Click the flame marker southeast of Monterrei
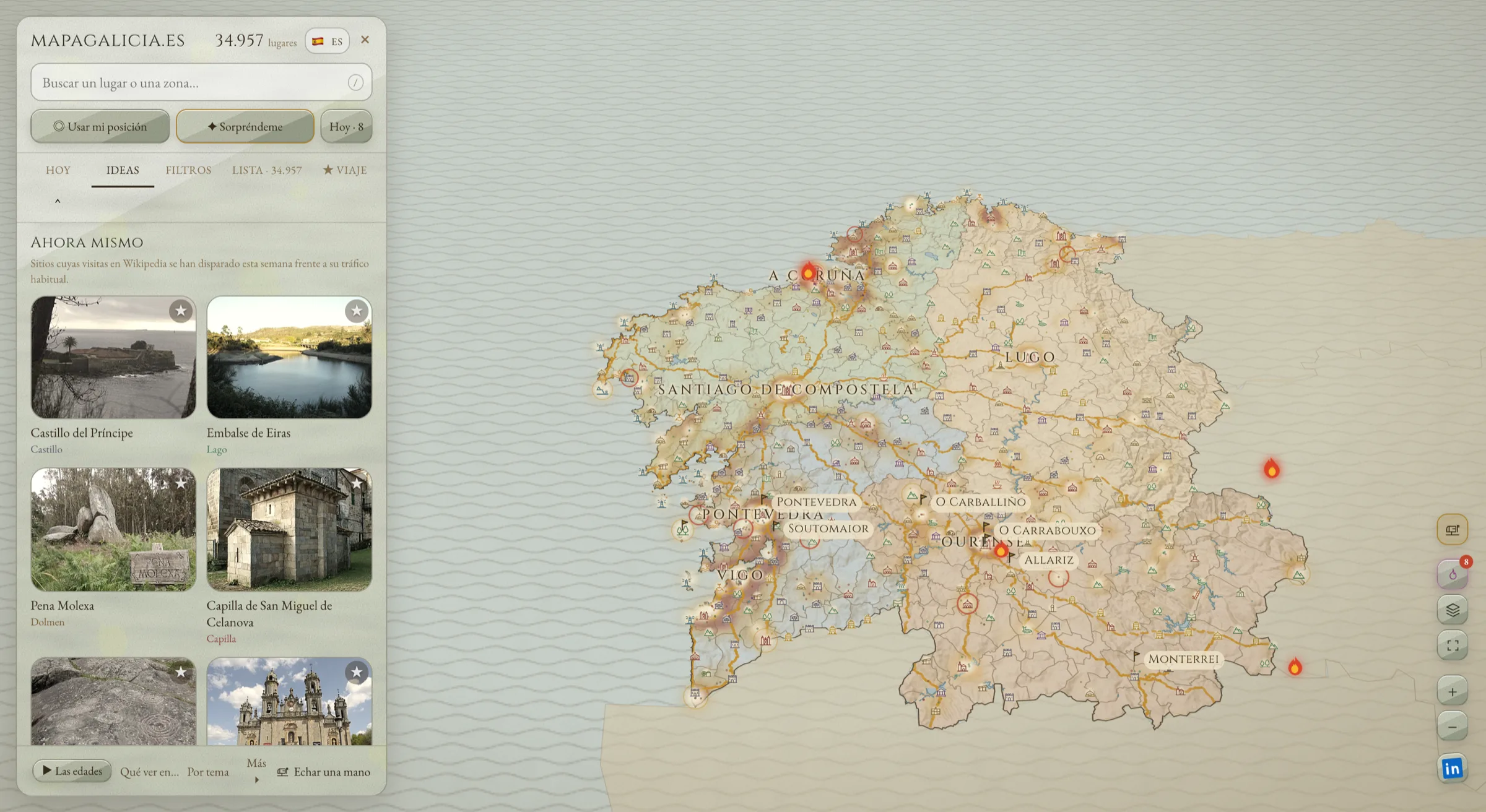1486x812 pixels. pos(1295,667)
